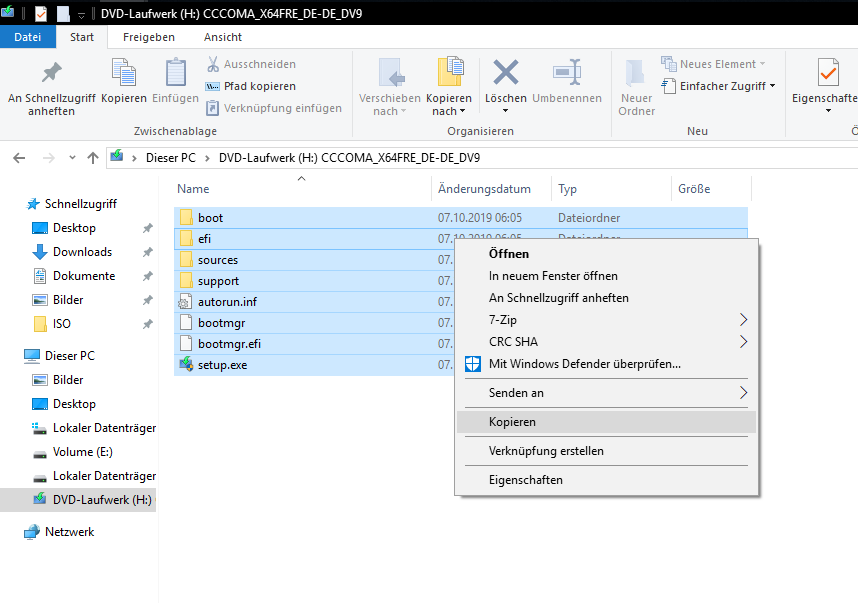Click the Windows Defender shield icon in context menu
This screenshot has width=858, height=603.
[473, 364]
